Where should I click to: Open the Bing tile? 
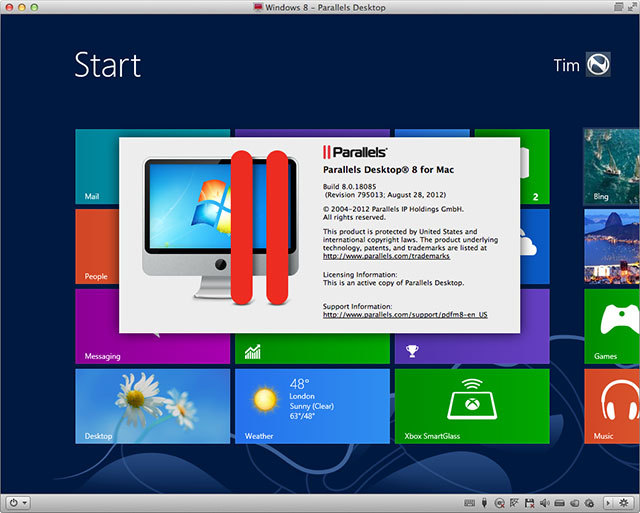612,167
